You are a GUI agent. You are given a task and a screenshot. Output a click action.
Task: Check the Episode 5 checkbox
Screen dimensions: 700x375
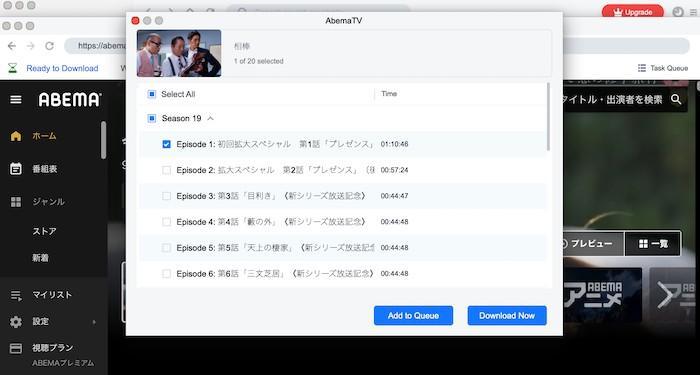pyautogui.click(x=167, y=248)
